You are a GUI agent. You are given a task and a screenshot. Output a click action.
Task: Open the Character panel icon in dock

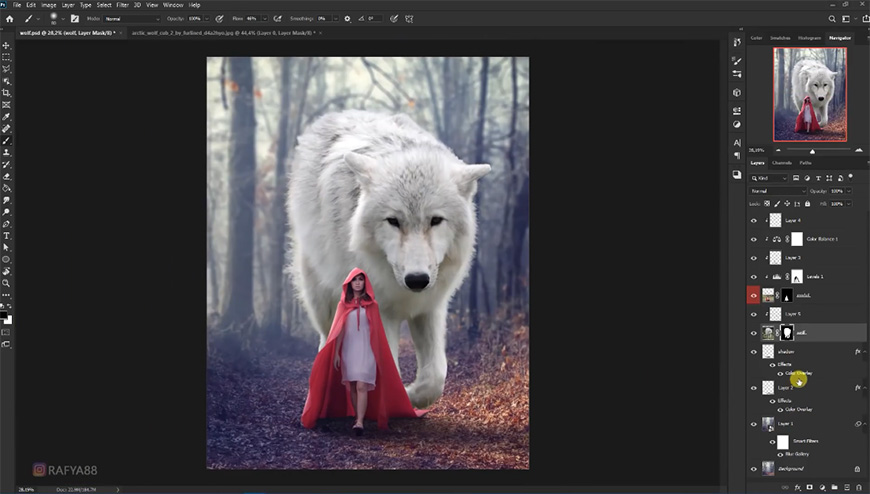click(737, 143)
